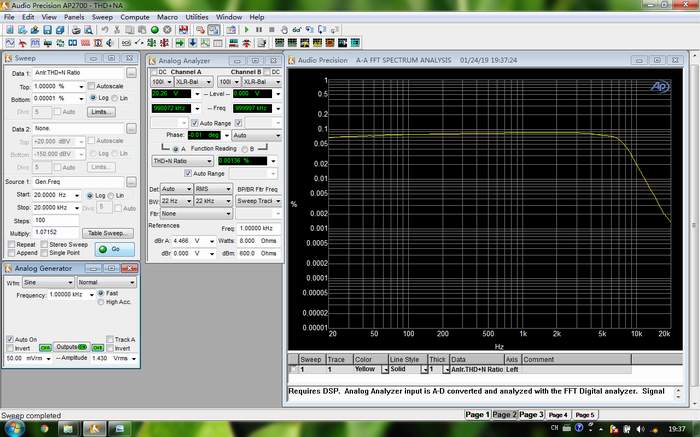Viewport: 700px width, 437px height.
Task: Click the Steps input field showing 100
Action: pos(56,220)
